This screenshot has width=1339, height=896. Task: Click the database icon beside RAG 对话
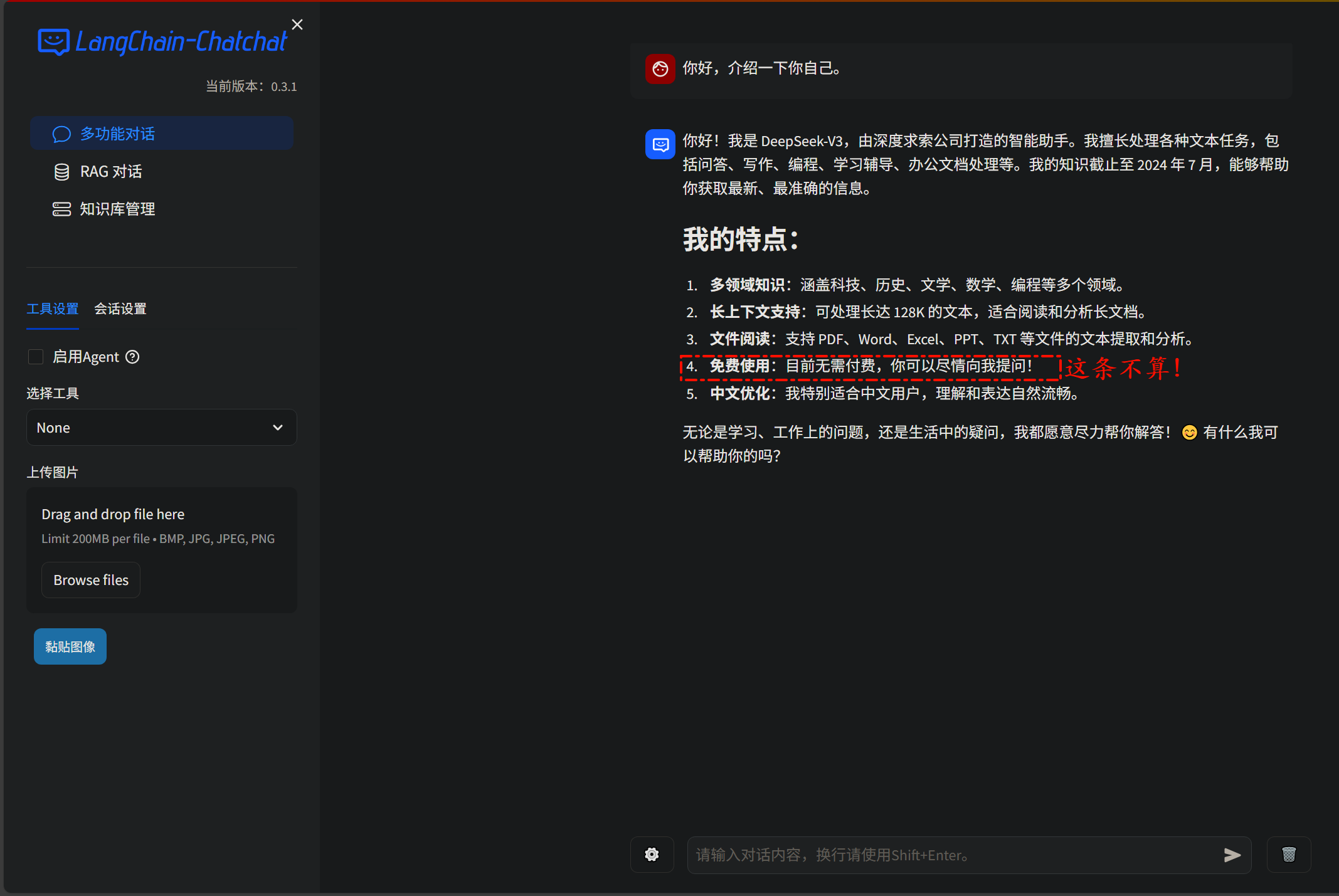(61, 172)
